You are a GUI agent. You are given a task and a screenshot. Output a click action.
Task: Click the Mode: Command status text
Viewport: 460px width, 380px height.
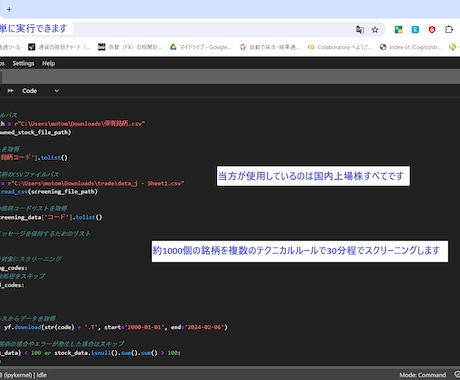(423, 375)
